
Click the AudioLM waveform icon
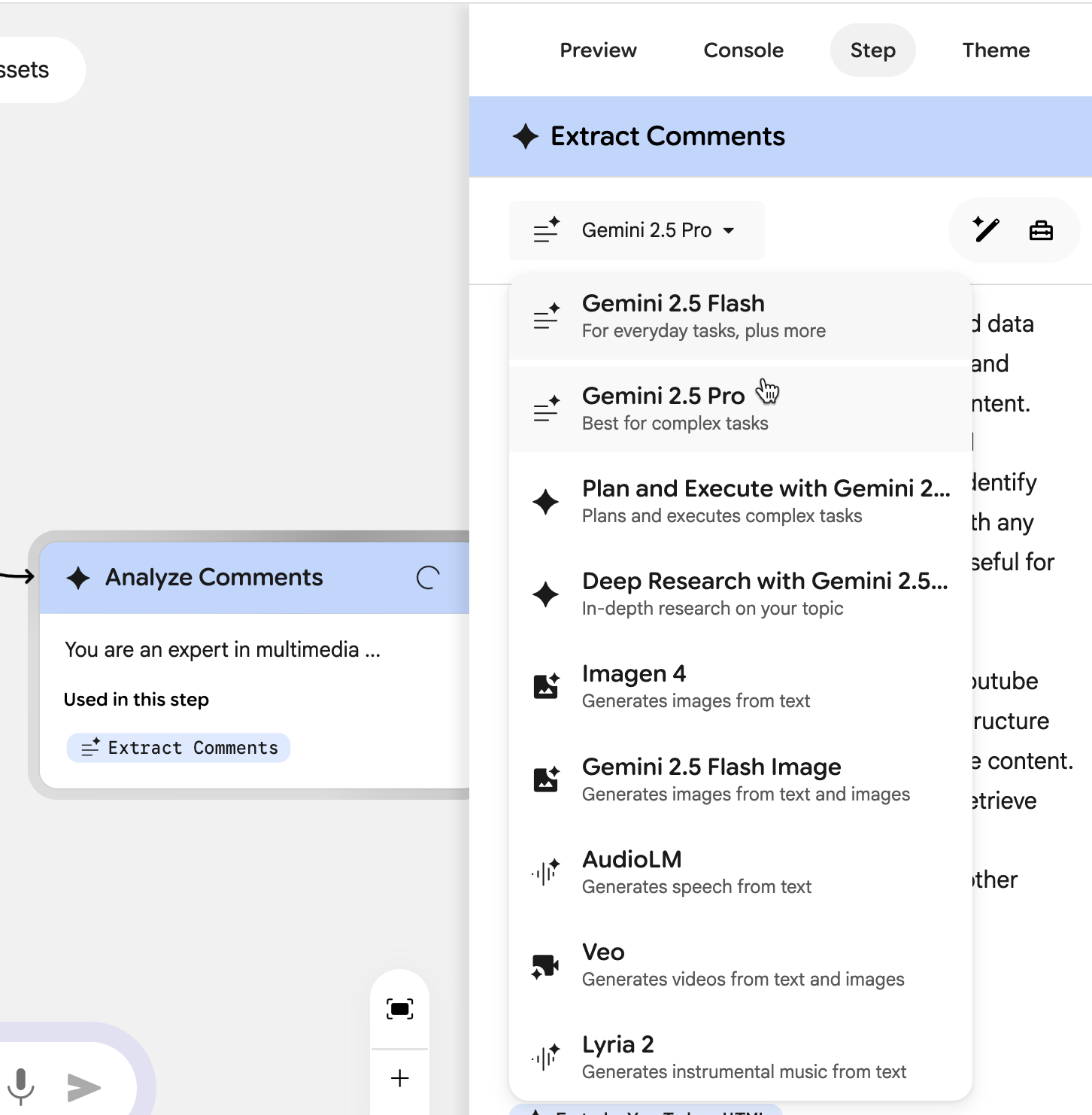tap(546, 872)
